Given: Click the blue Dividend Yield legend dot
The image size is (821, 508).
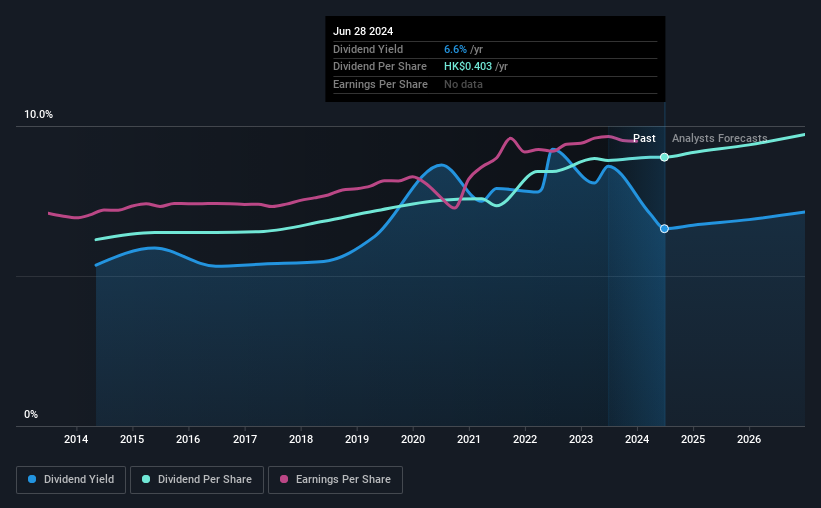Looking at the screenshot, I should [32, 479].
